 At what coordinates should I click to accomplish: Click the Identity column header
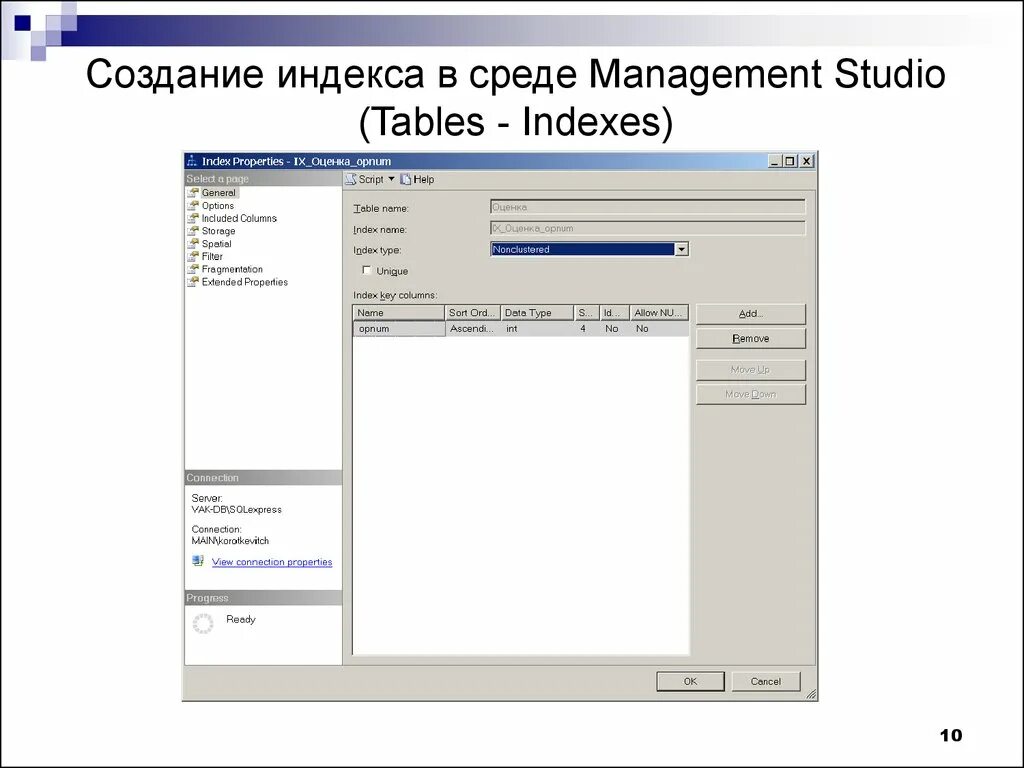pyautogui.click(x=615, y=313)
